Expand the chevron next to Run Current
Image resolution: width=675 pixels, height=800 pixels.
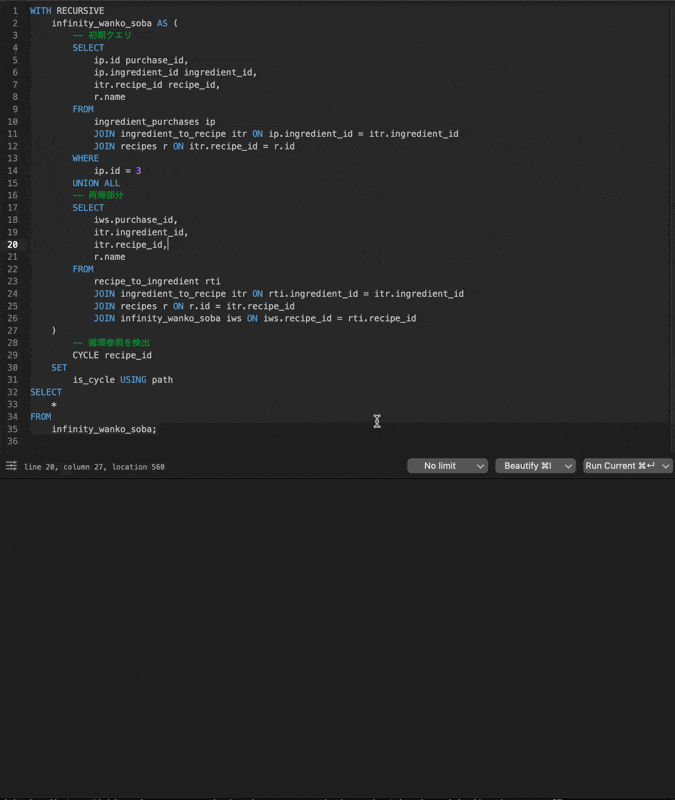(x=666, y=466)
